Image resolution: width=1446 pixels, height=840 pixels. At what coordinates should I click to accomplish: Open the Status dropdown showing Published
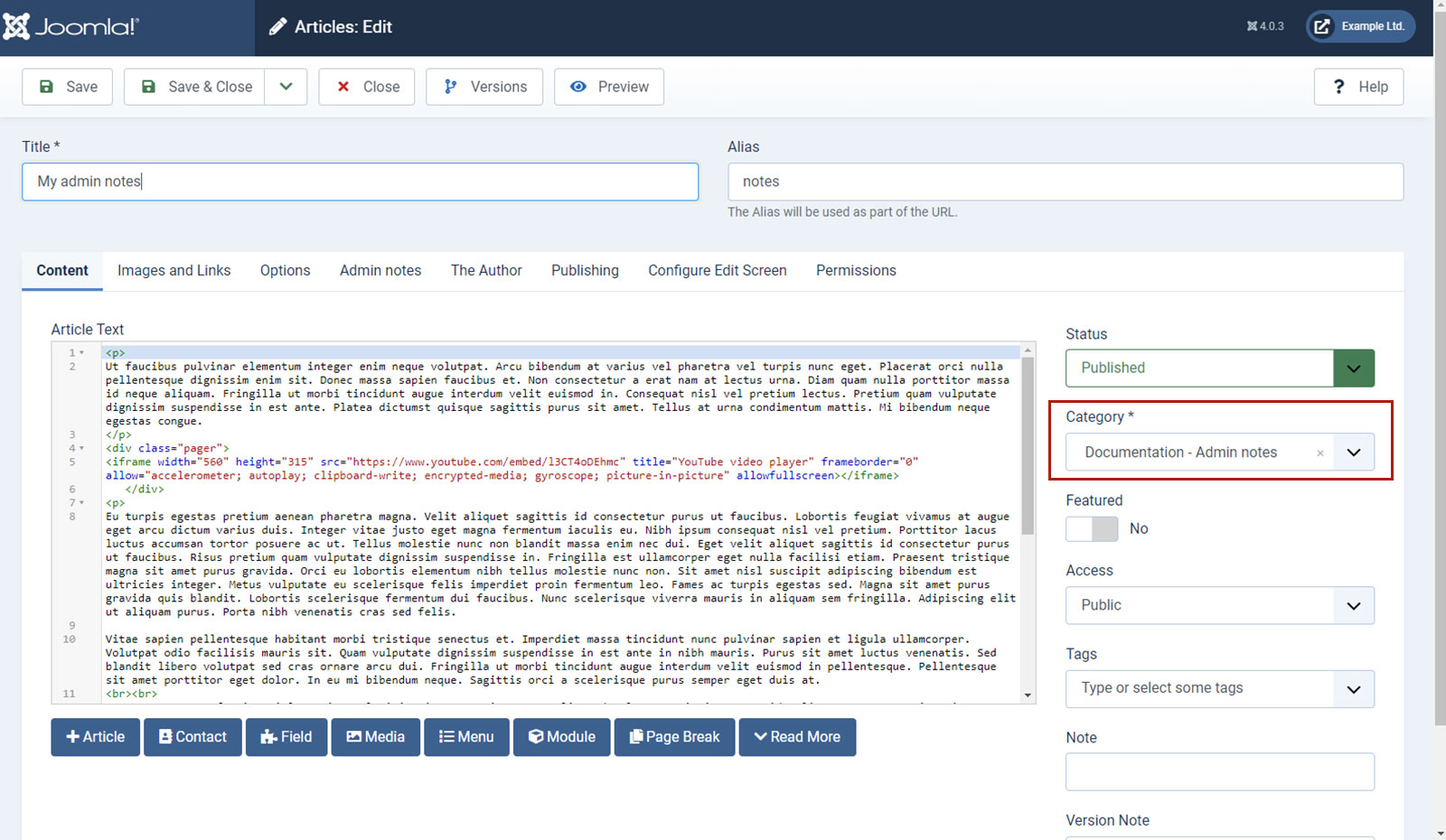1220,369
